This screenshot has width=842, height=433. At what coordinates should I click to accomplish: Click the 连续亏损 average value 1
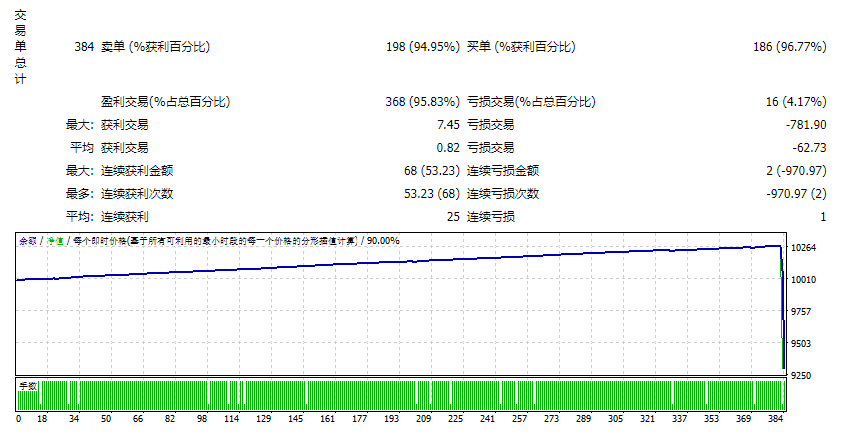(x=823, y=216)
